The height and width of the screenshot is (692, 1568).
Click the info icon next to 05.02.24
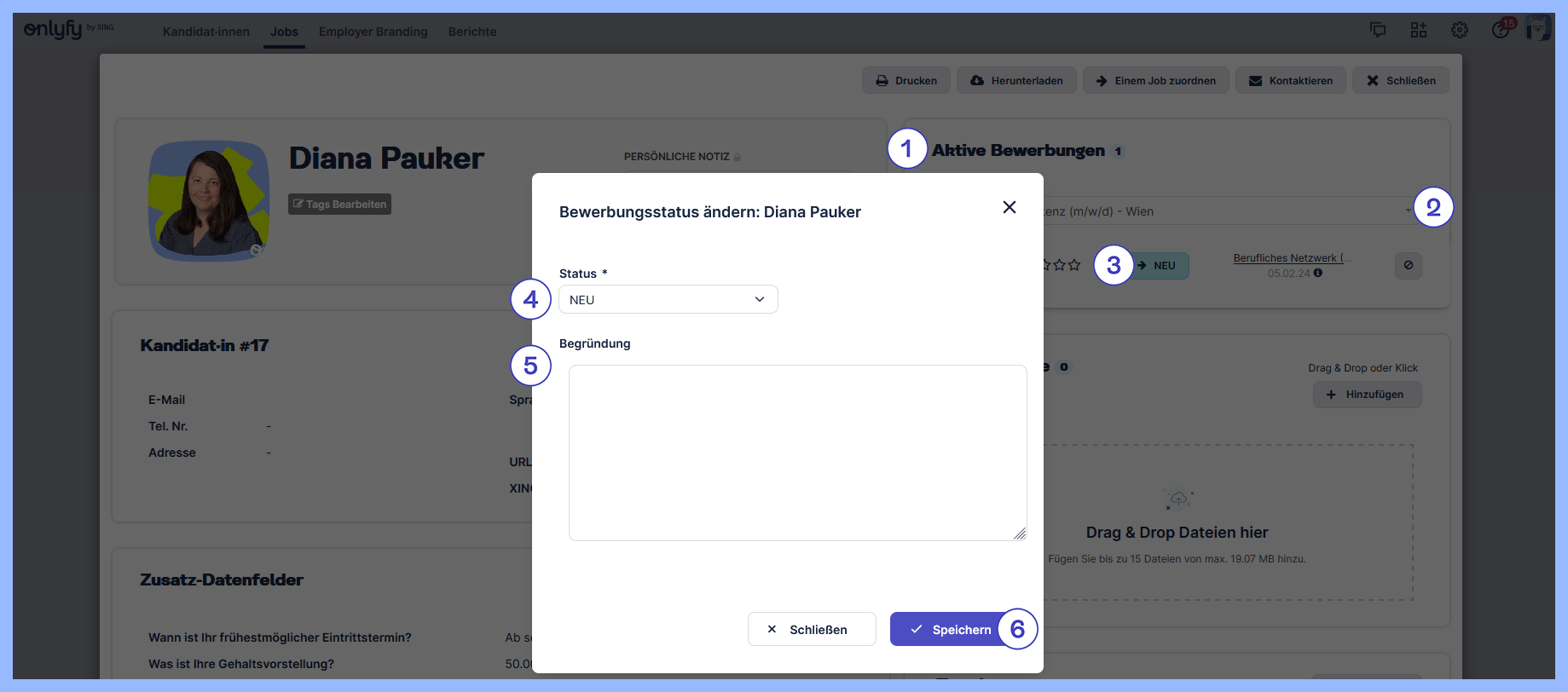1318,274
